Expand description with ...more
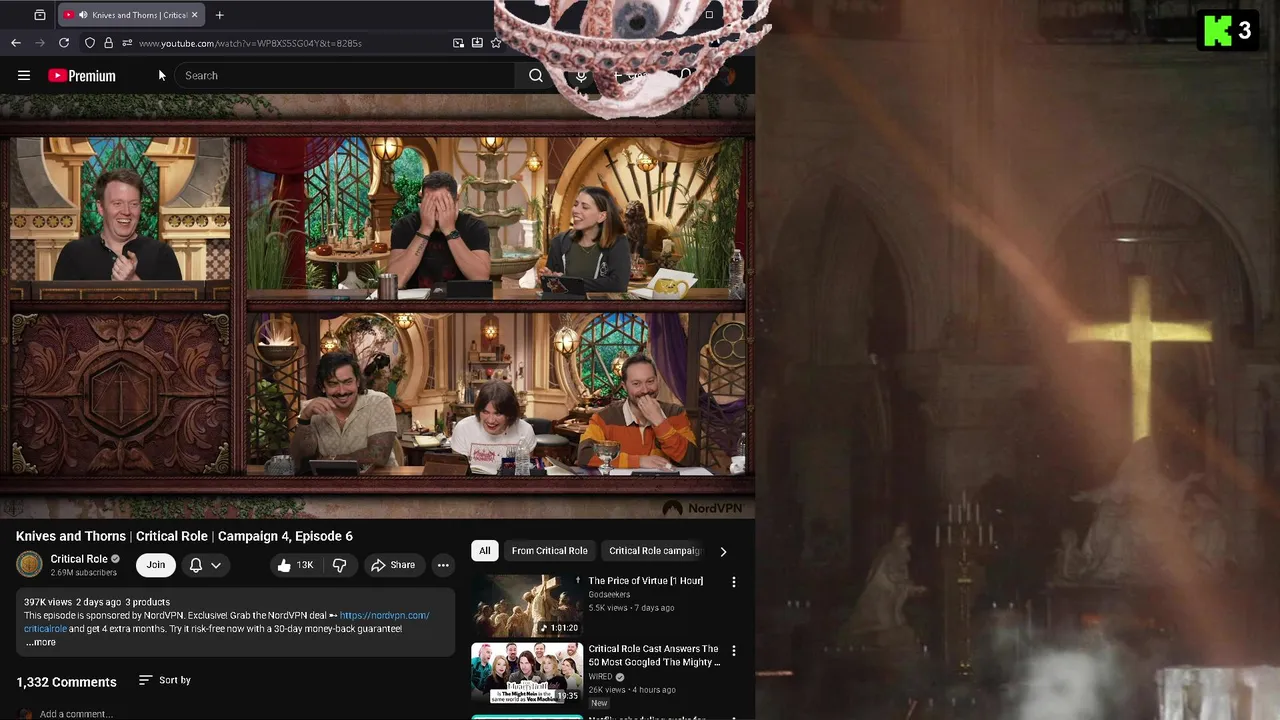This screenshot has width=1280, height=720. 41,642
